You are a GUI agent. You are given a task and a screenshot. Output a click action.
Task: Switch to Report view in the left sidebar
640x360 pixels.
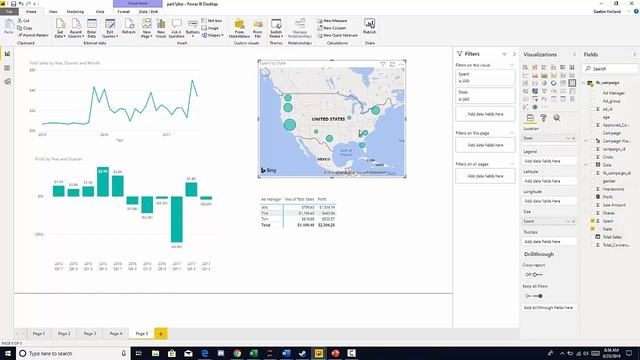click(7, 54)
